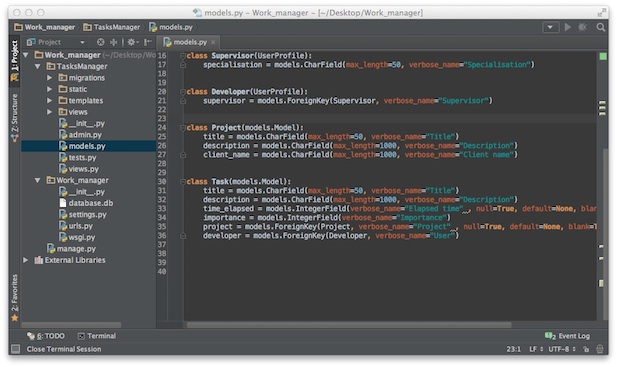Open Search Everywhere magnifier icon

[600, 27]
